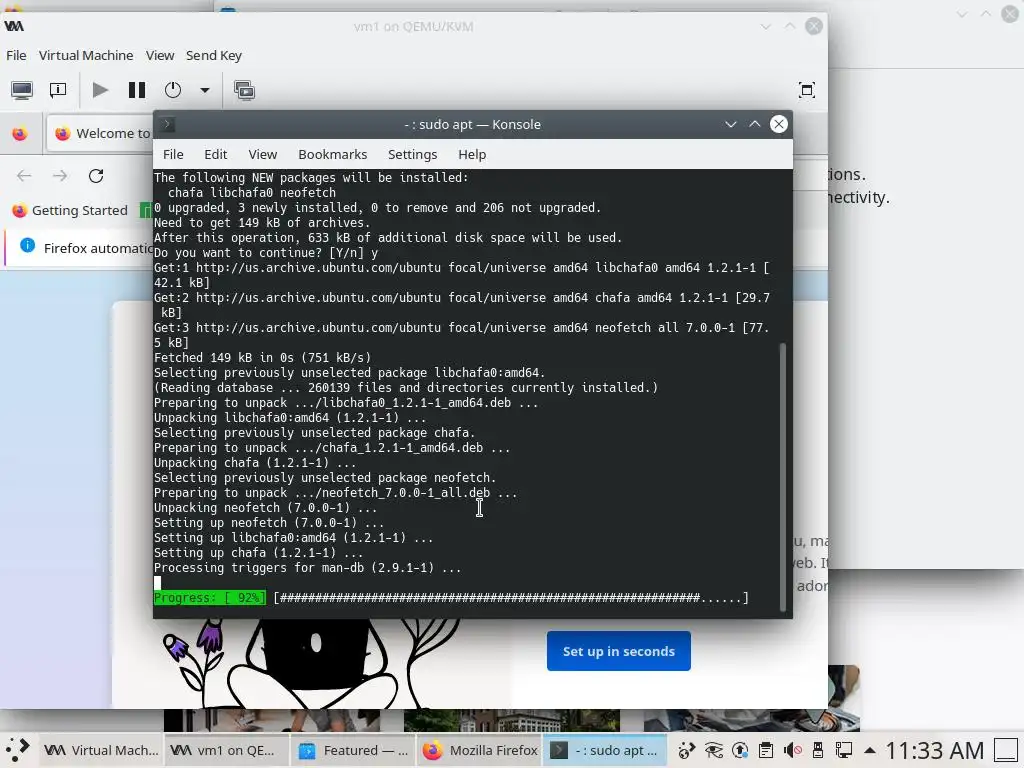Open the clipboard tray icon
Image resolution: width=1024 pixels, height=768 pixels.
point(766,750)
